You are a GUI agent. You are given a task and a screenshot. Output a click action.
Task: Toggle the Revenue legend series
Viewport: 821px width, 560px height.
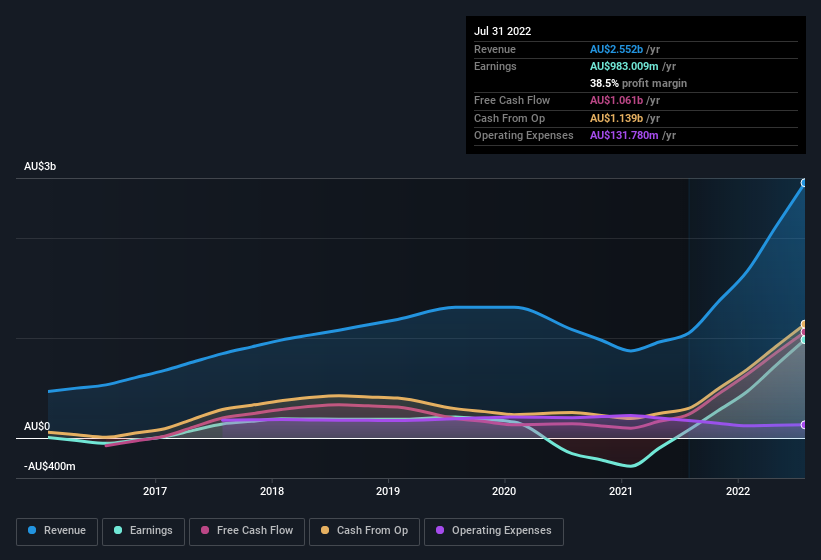(x=58, y=531)
